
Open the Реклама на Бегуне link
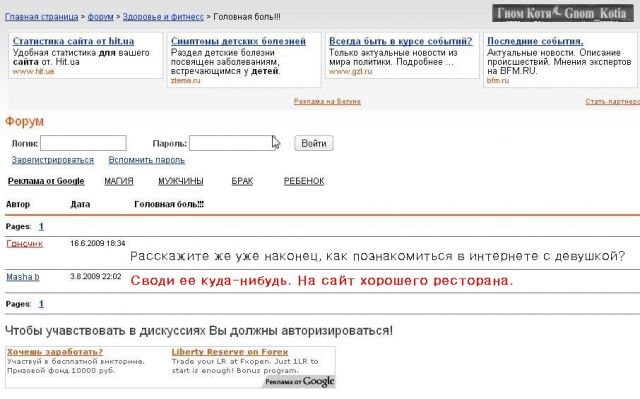tap(327, 101)
